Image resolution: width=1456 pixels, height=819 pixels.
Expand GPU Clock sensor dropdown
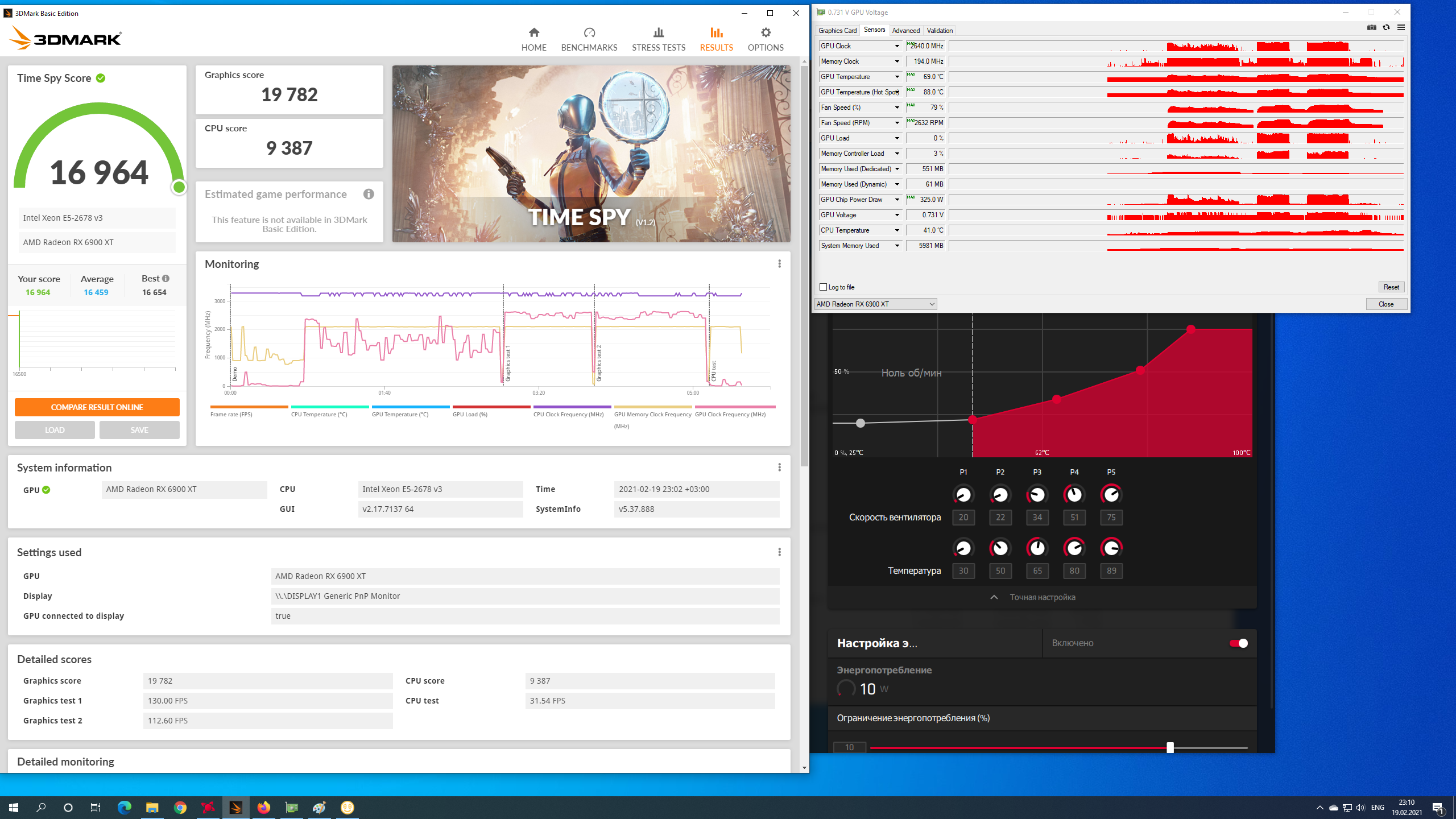coord(897,46)
